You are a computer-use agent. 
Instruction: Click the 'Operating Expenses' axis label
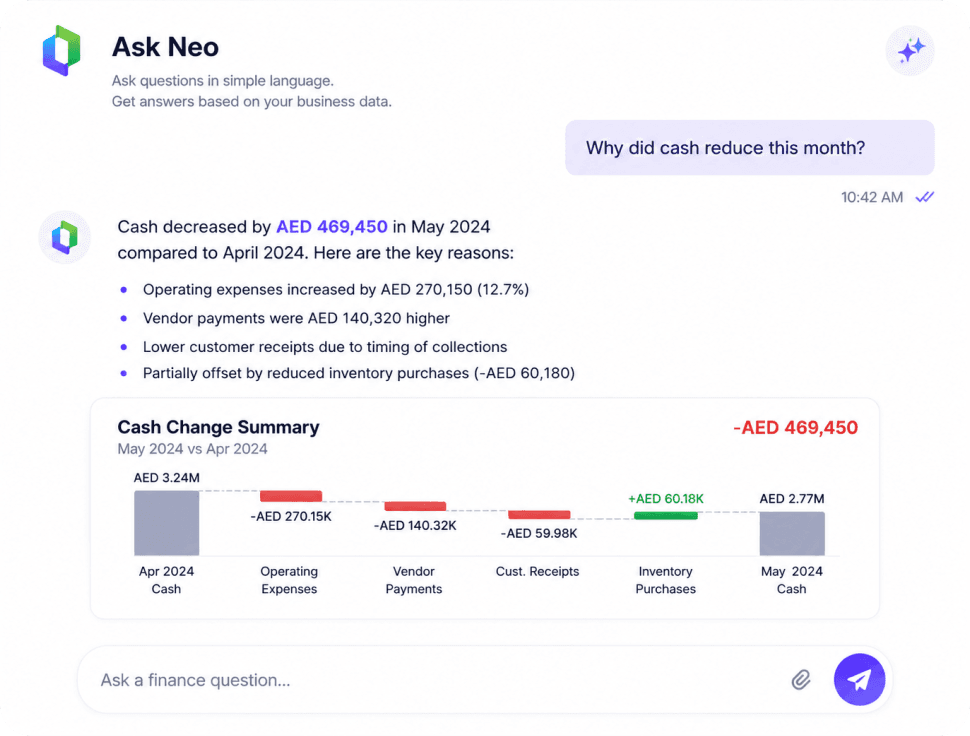point(289,580)
